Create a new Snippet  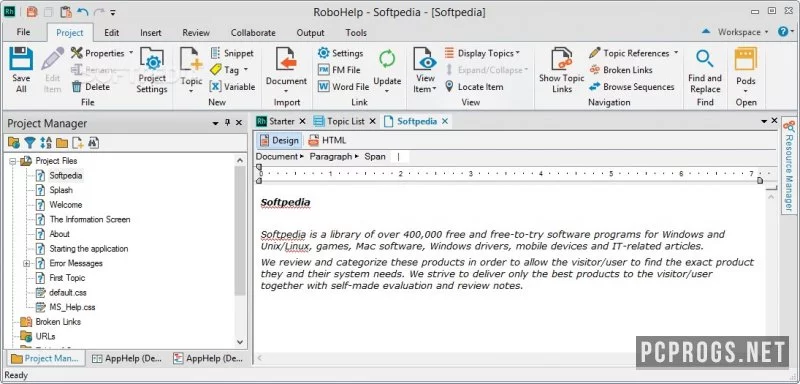coord(233,53)
